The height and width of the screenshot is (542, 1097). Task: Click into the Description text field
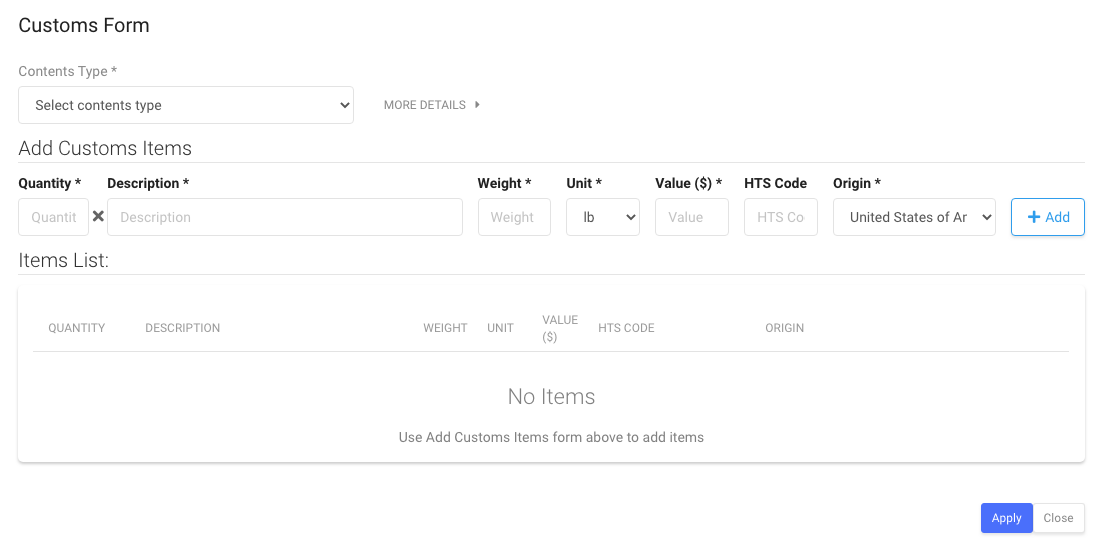(284, 217)
